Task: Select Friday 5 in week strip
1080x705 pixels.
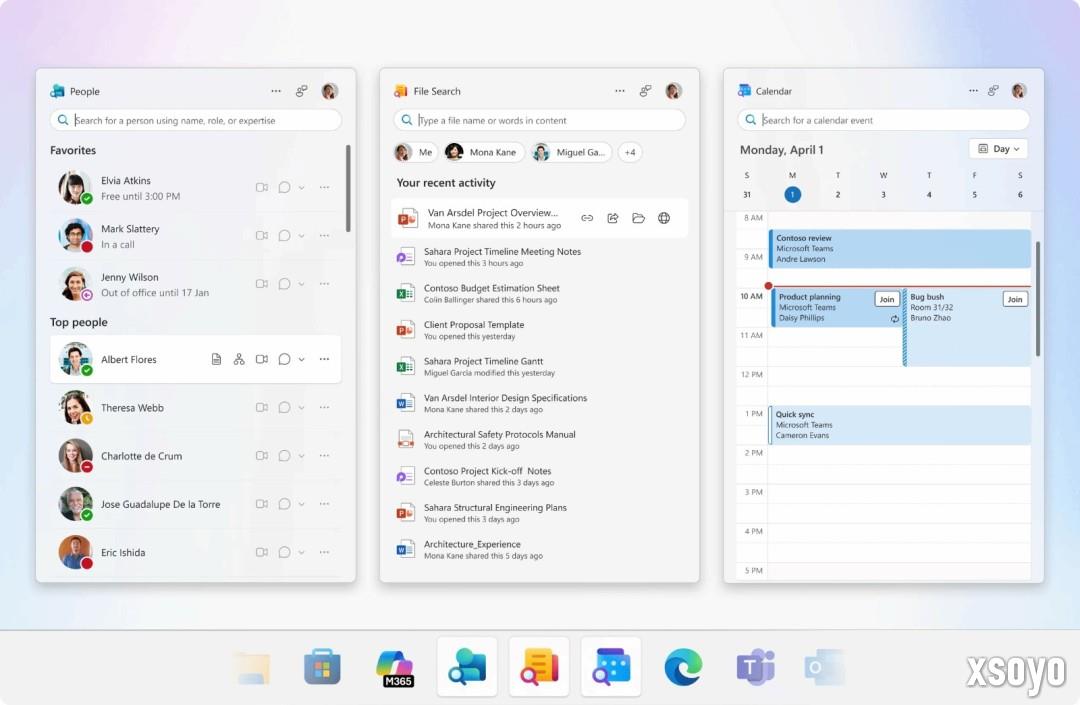Action: 974,195
